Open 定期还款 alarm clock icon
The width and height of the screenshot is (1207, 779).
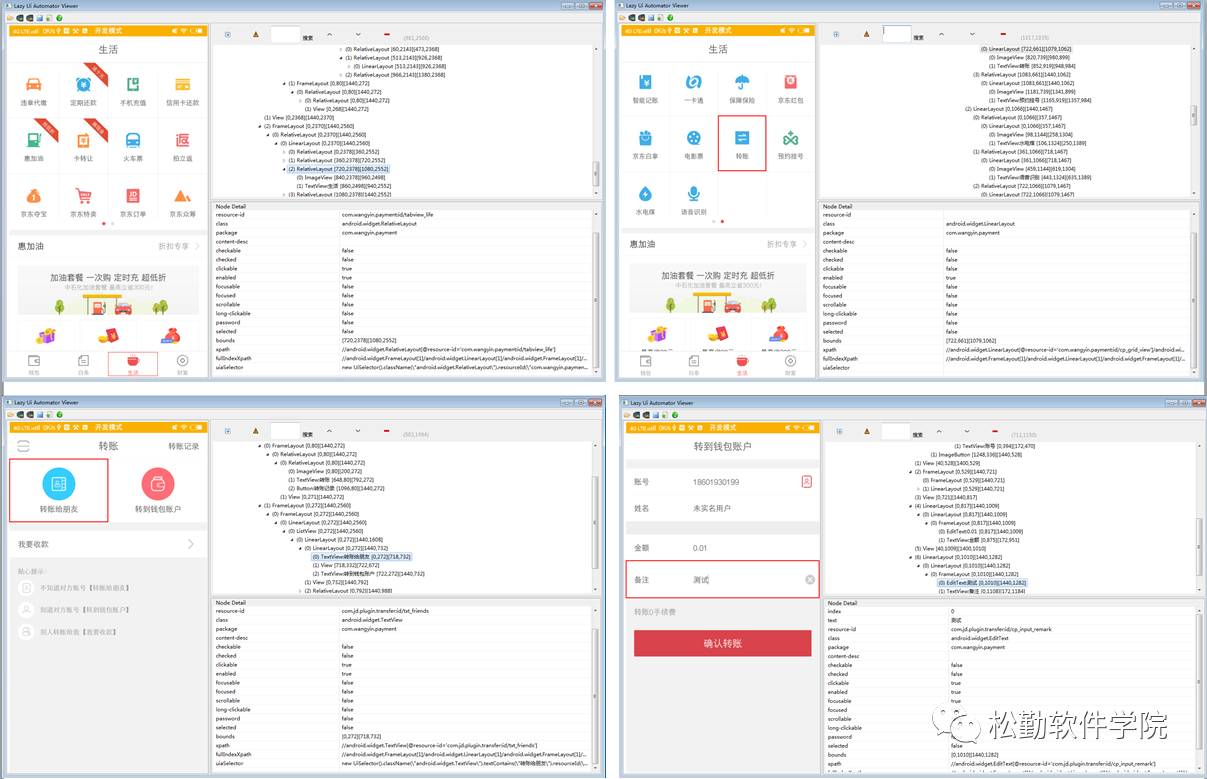tap(83, 85)
